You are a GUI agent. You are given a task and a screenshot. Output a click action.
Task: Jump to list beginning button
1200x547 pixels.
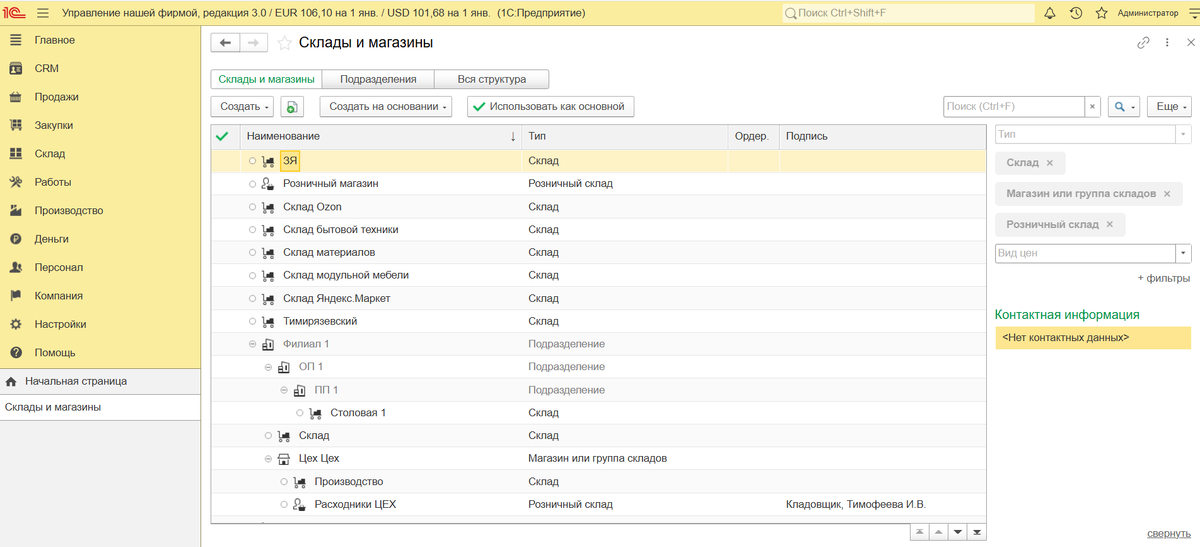(x=920, y=532)
